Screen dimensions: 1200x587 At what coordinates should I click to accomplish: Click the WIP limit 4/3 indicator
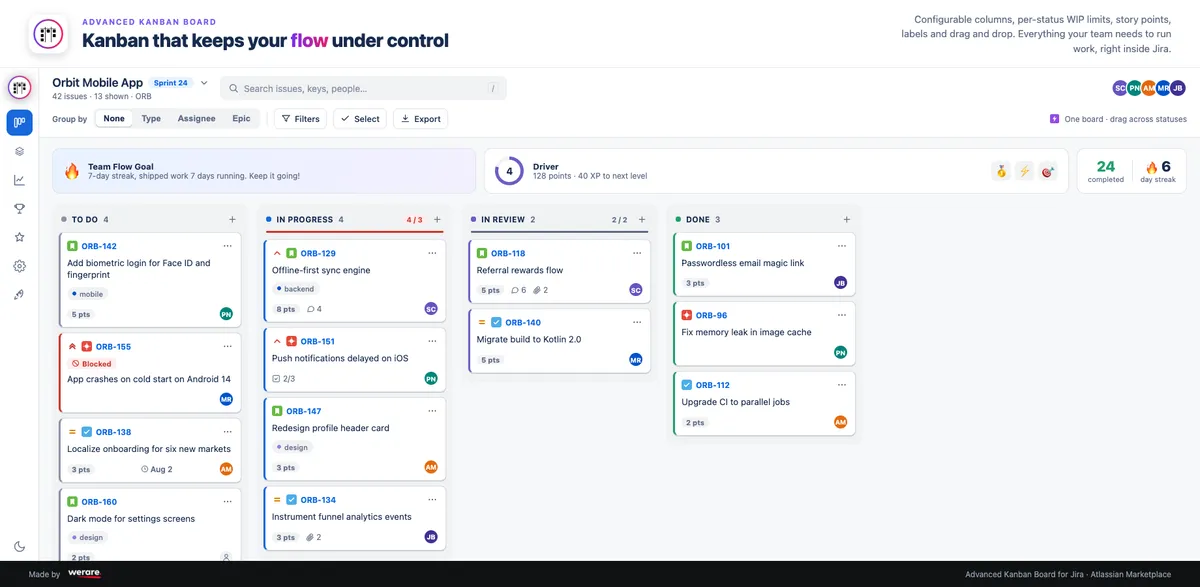(414, 220)
